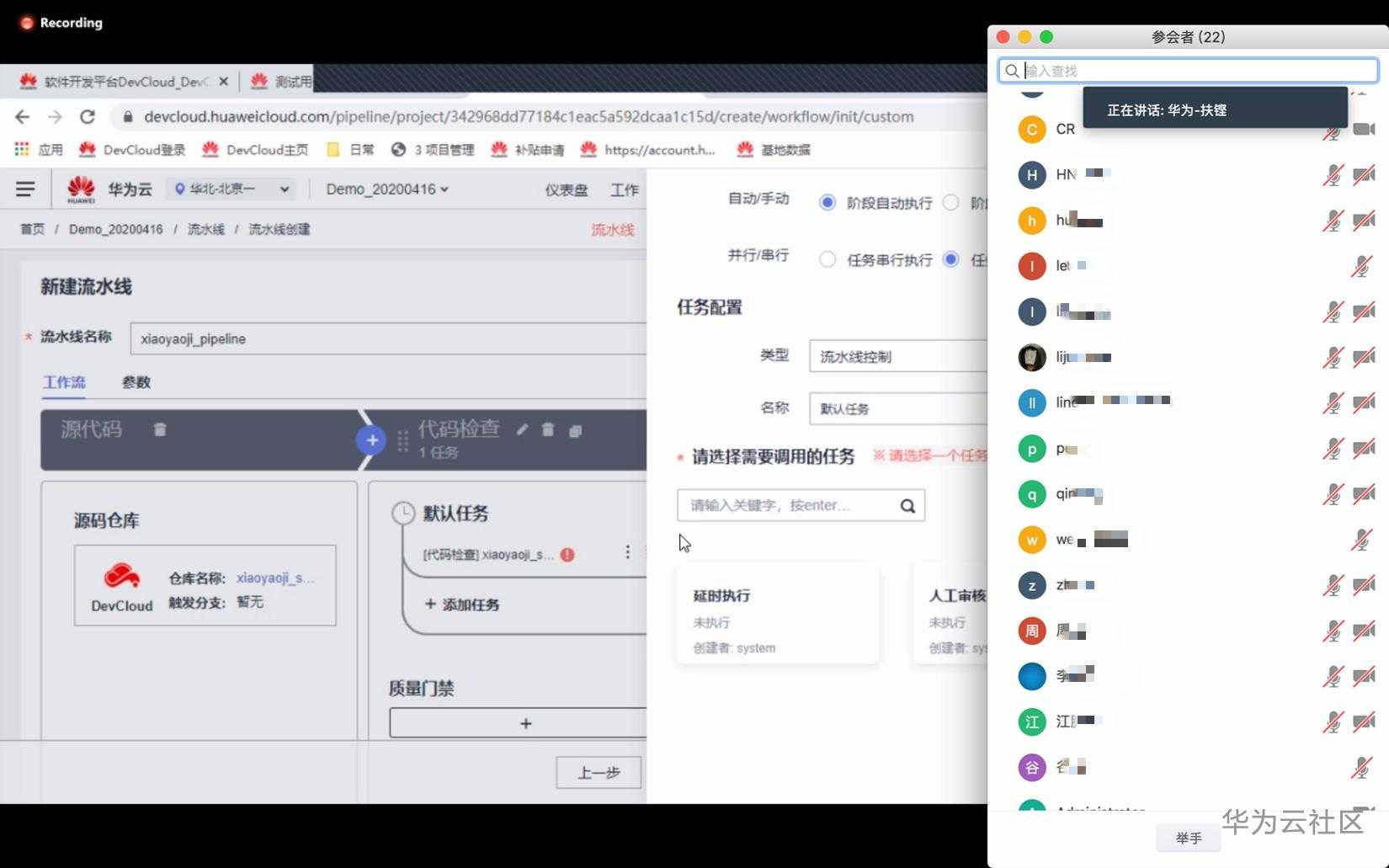Close the 软件开发平台DevCloud browser tab
The width and height of the screenshot is (1389, 868).
click(223, 82)
